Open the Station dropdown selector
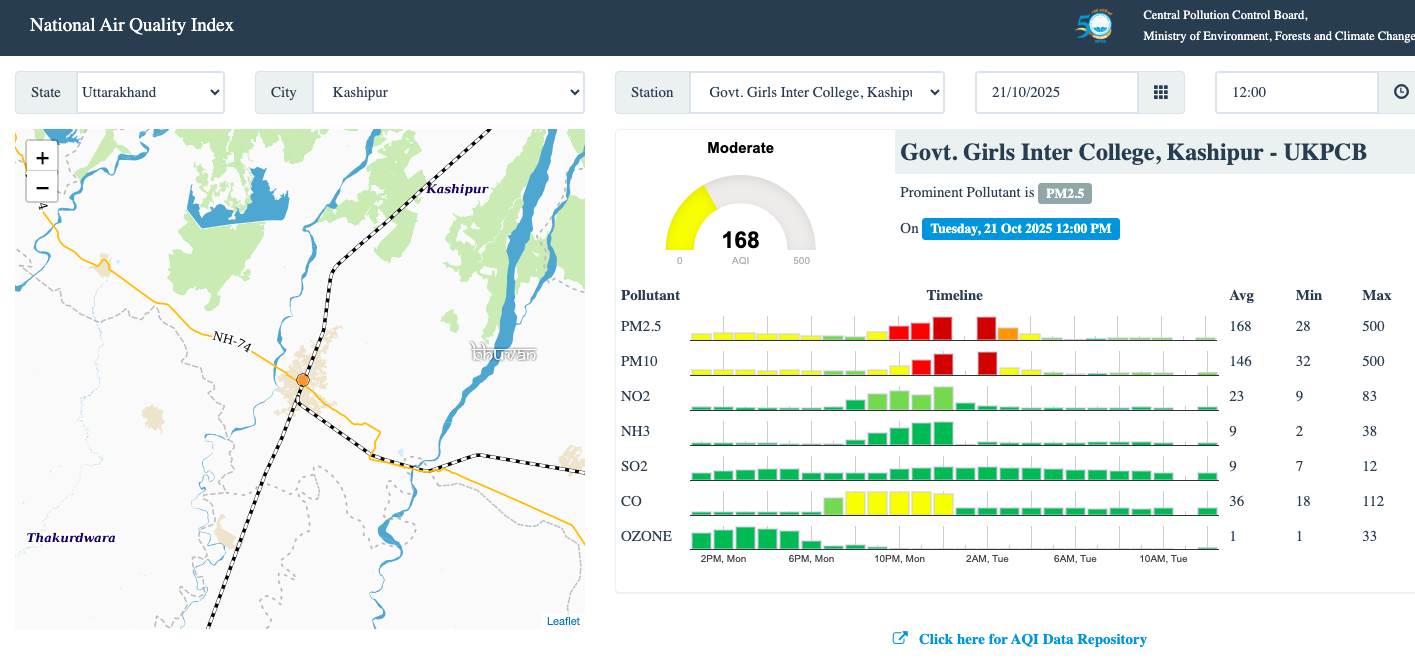The height and width of the screenshot is (664, 1415). tap(816, 92)
